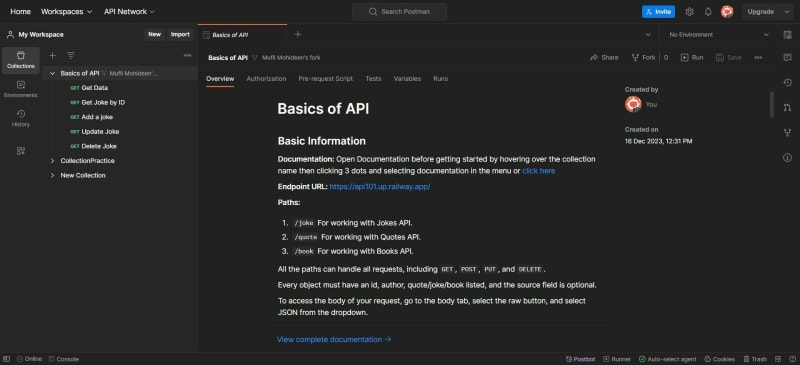Screen dimensions: 800x365
Task: Click the blue Invite button
Action: coord(658,12)
